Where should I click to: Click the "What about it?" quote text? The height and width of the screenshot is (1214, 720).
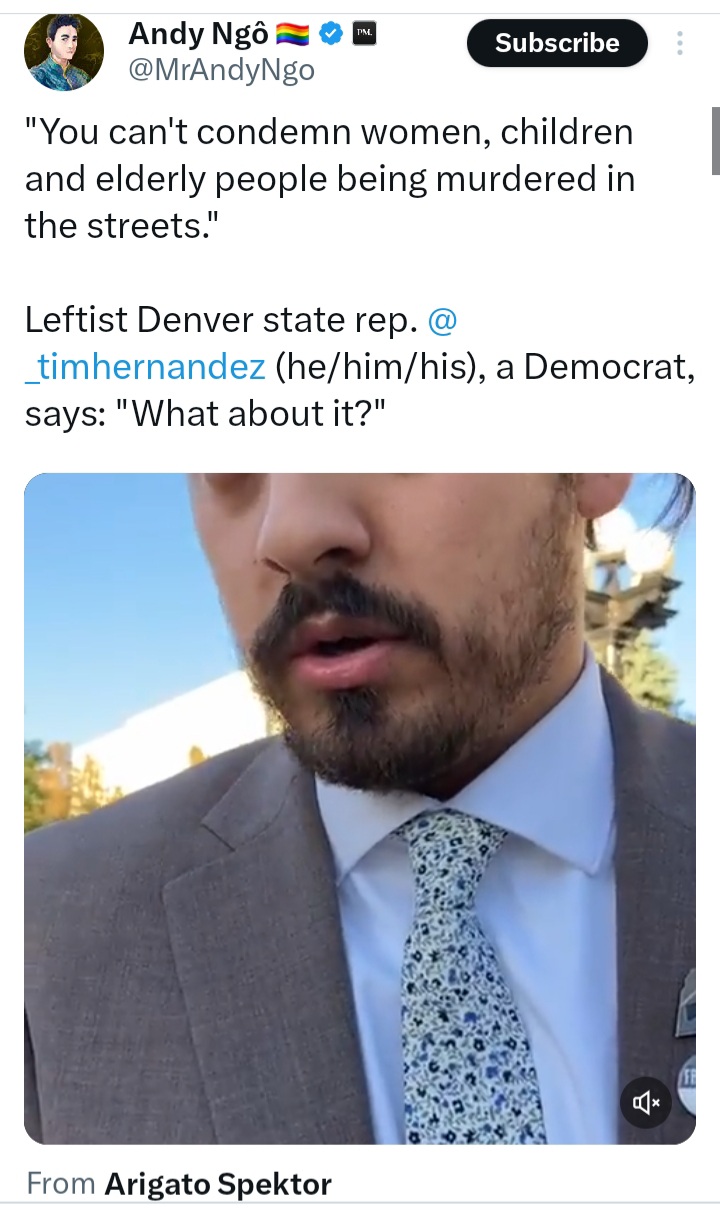click(251, 412)
